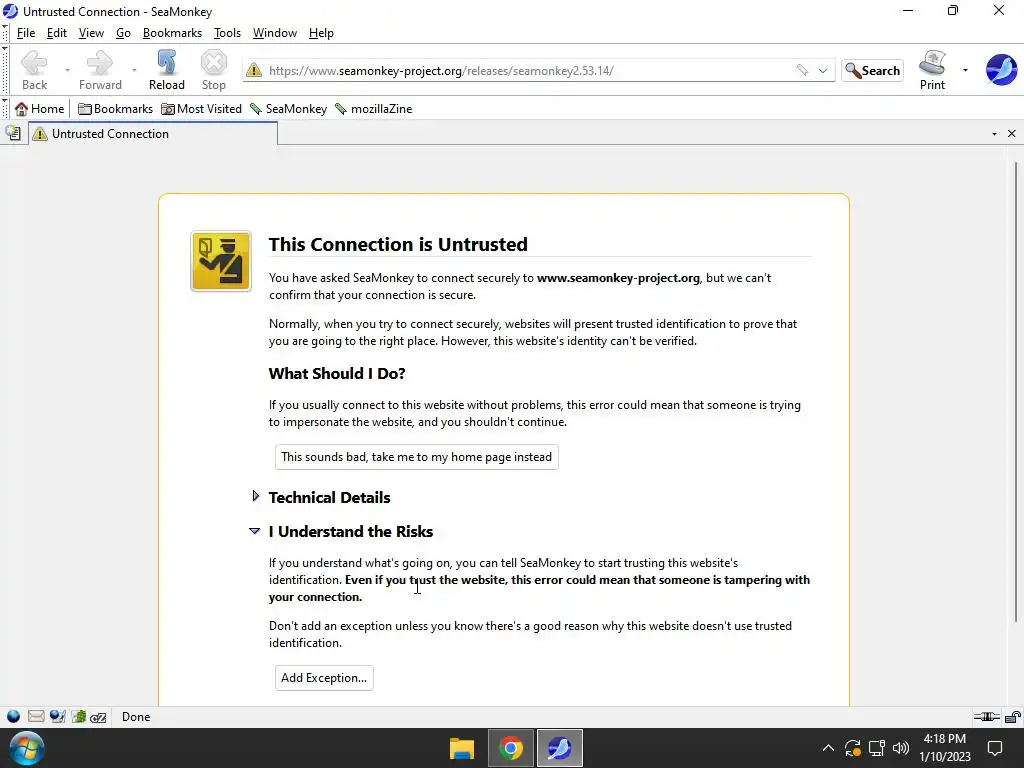Click the This Connection is Untrusted heading
The image size is (1024, 768).
(398, 244)
